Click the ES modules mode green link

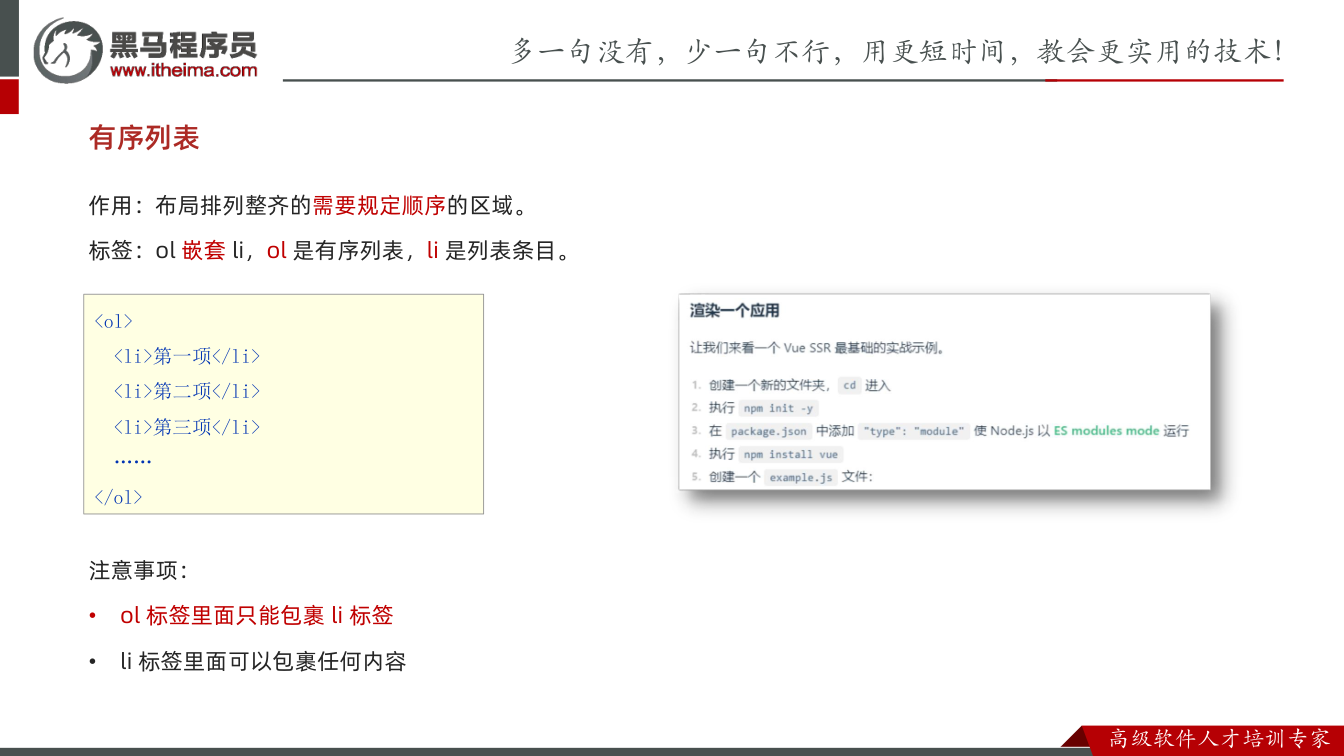click(x=1106, y=431)
